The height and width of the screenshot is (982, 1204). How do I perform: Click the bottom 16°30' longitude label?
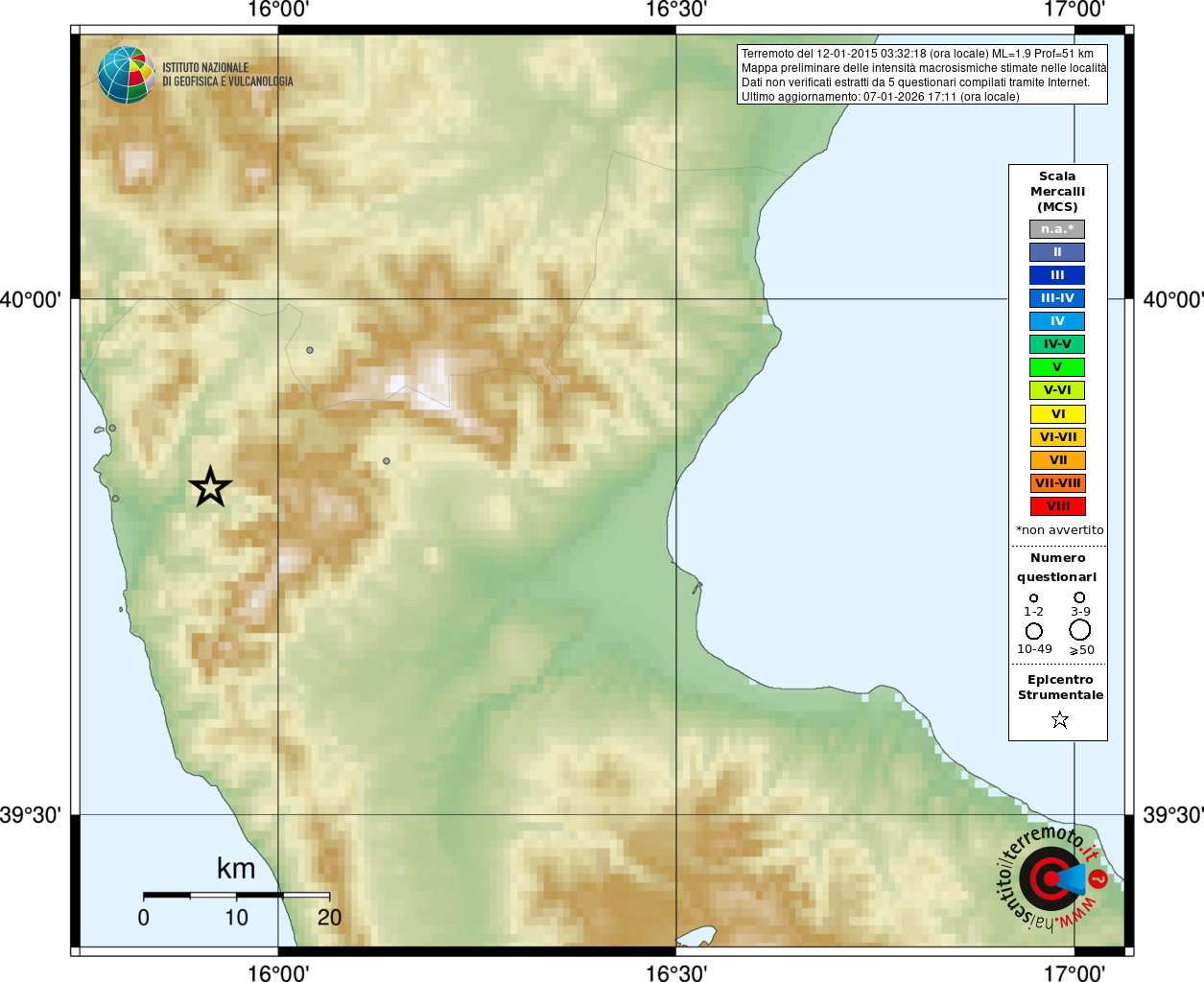click(675, 973)
